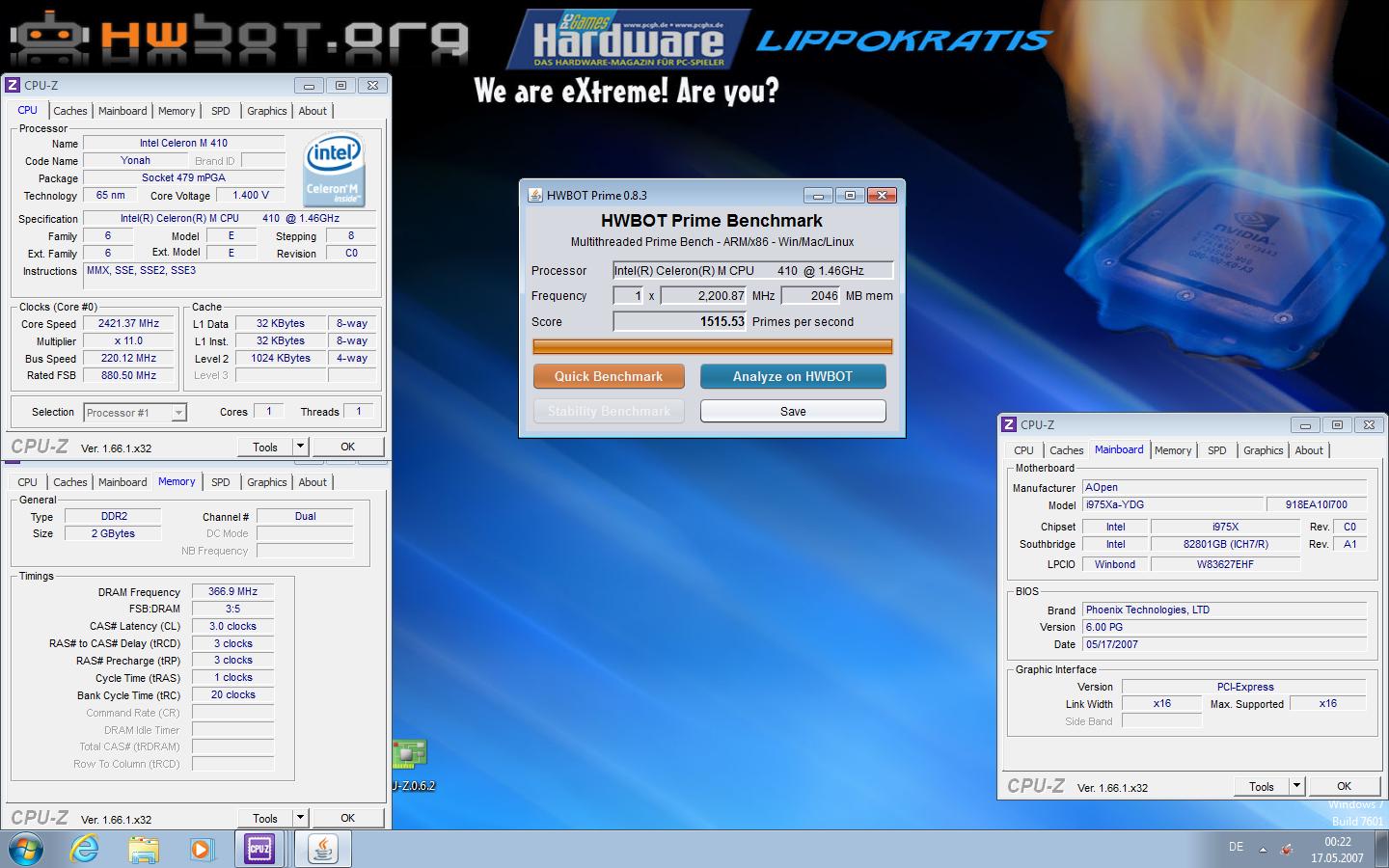Expand Tools arrow in CPU tab window
Viewport: 1389px width, 868px height.
pyautogui.click(x=300, y=447)
